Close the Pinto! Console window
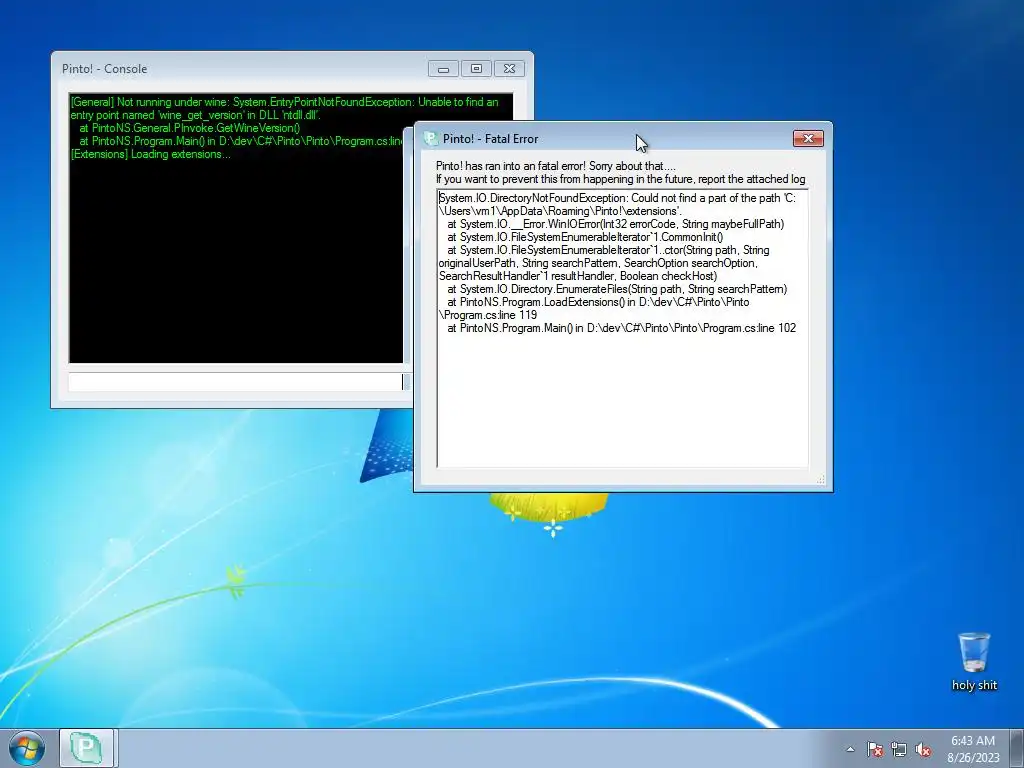The image size is (1024, 768). (509, 69)
